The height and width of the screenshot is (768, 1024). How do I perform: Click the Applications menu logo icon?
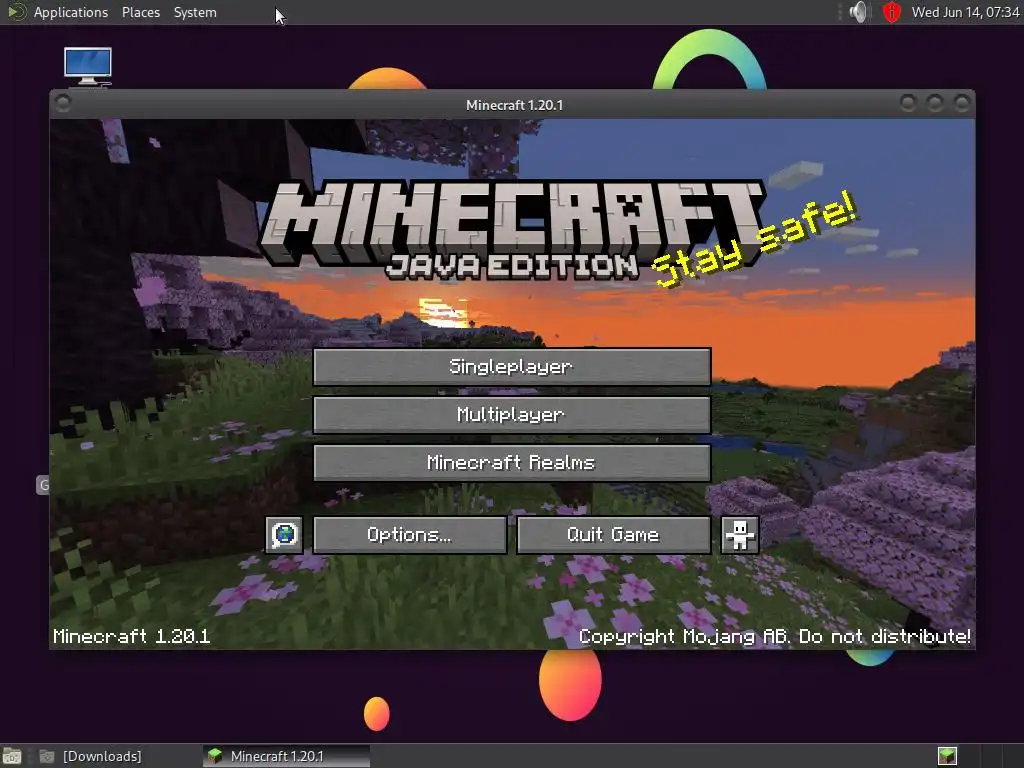click(16, 12)
